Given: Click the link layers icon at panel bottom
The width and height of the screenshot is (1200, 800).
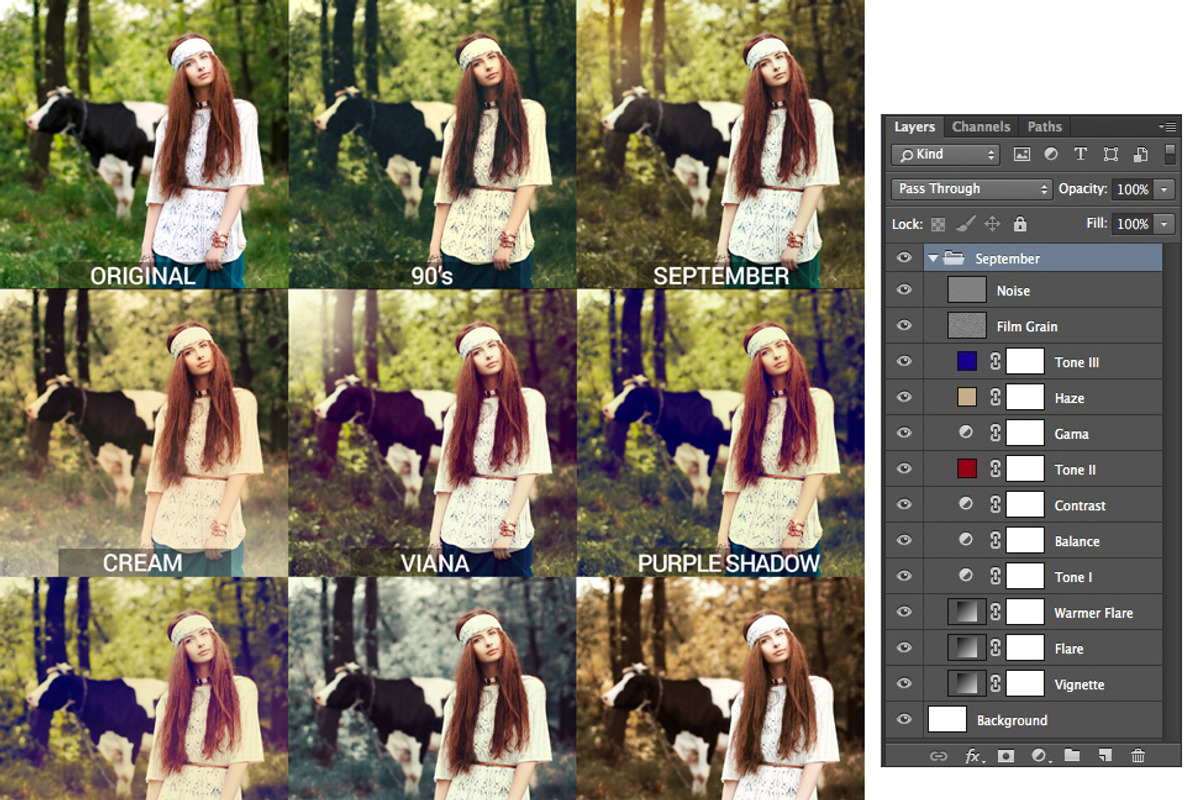Looking at the screenshot, I should [938, 756].
